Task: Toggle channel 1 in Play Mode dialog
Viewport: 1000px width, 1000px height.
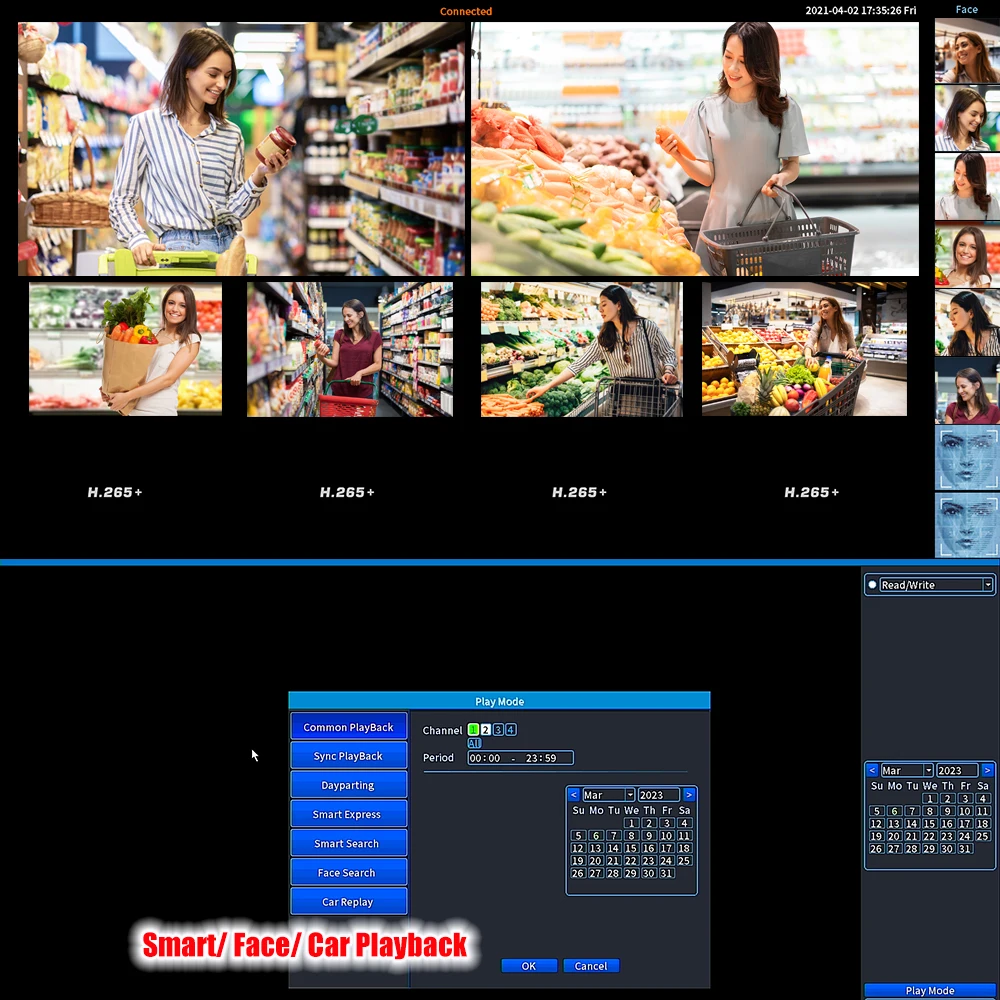Action: (473, 730)
